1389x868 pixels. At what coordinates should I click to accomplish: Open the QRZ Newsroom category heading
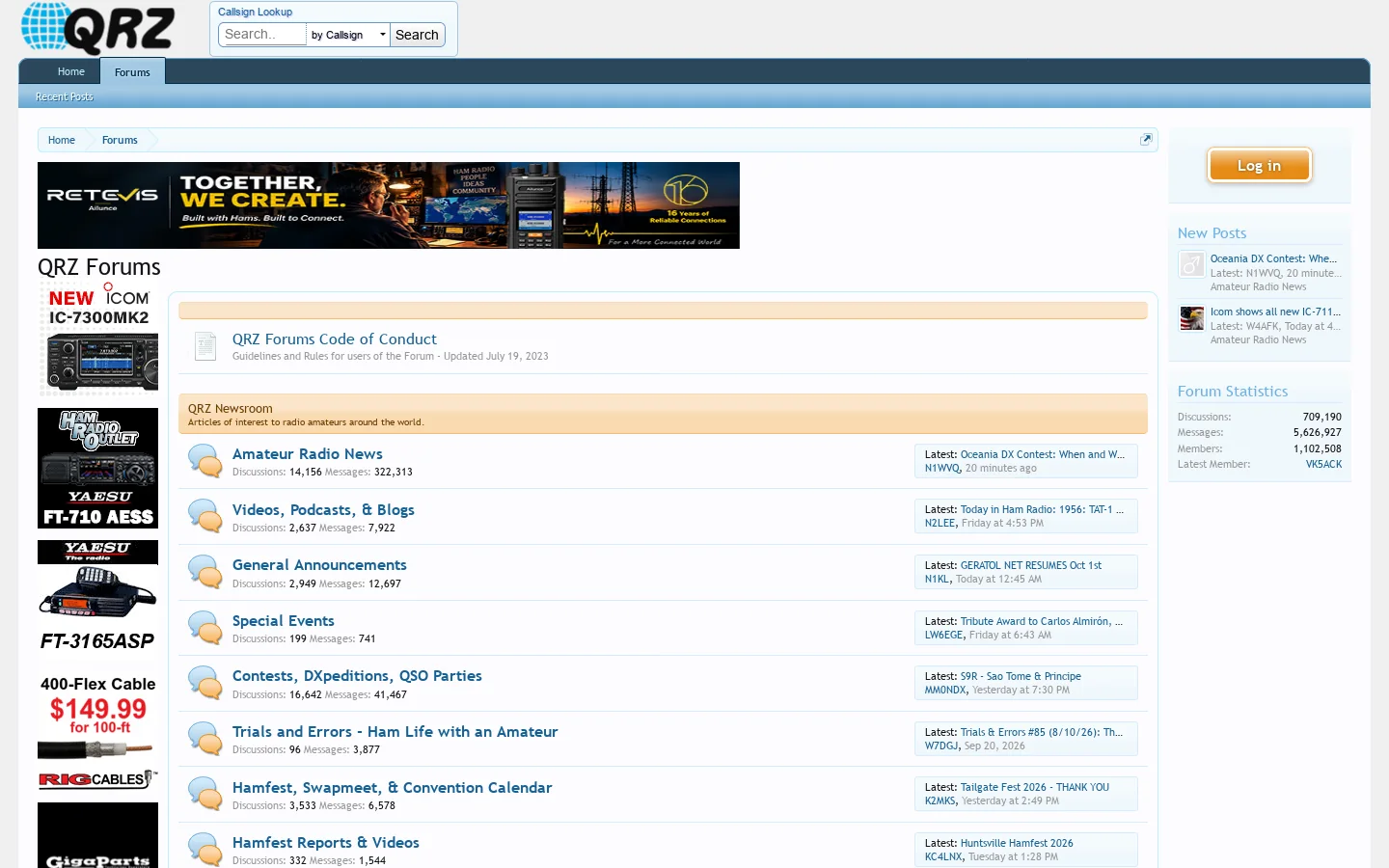(x=231, y=409)
